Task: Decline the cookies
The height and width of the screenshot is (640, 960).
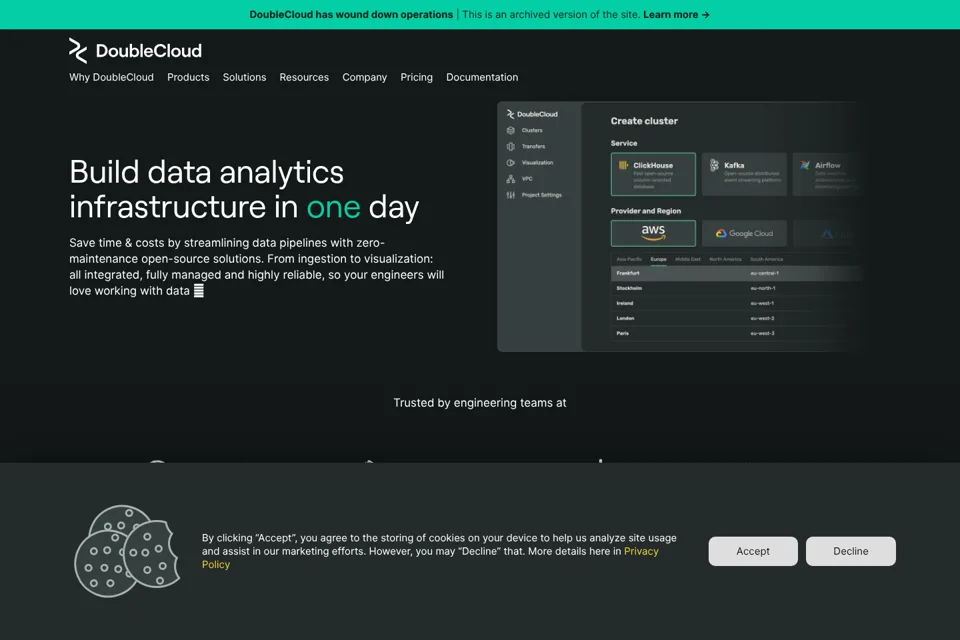Action: tap(850, 551)
